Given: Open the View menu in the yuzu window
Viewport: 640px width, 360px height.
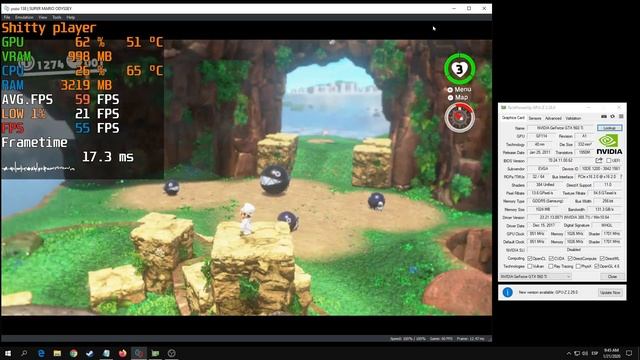Looking at the screenshot, I should [x=43, y=18].
